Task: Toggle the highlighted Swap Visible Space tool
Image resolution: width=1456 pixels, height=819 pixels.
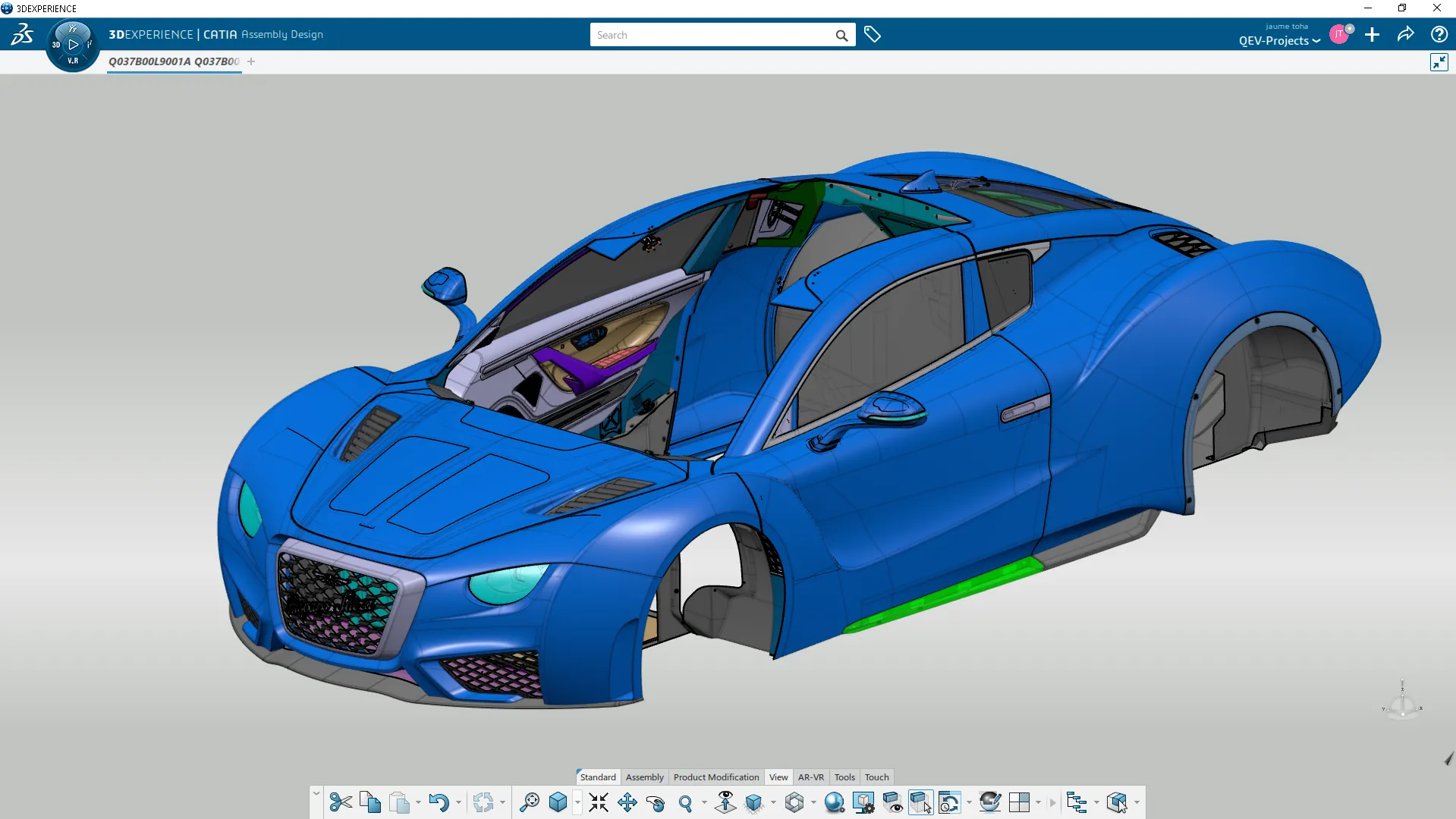Action: pyautogui.click(x=920, y=802)
